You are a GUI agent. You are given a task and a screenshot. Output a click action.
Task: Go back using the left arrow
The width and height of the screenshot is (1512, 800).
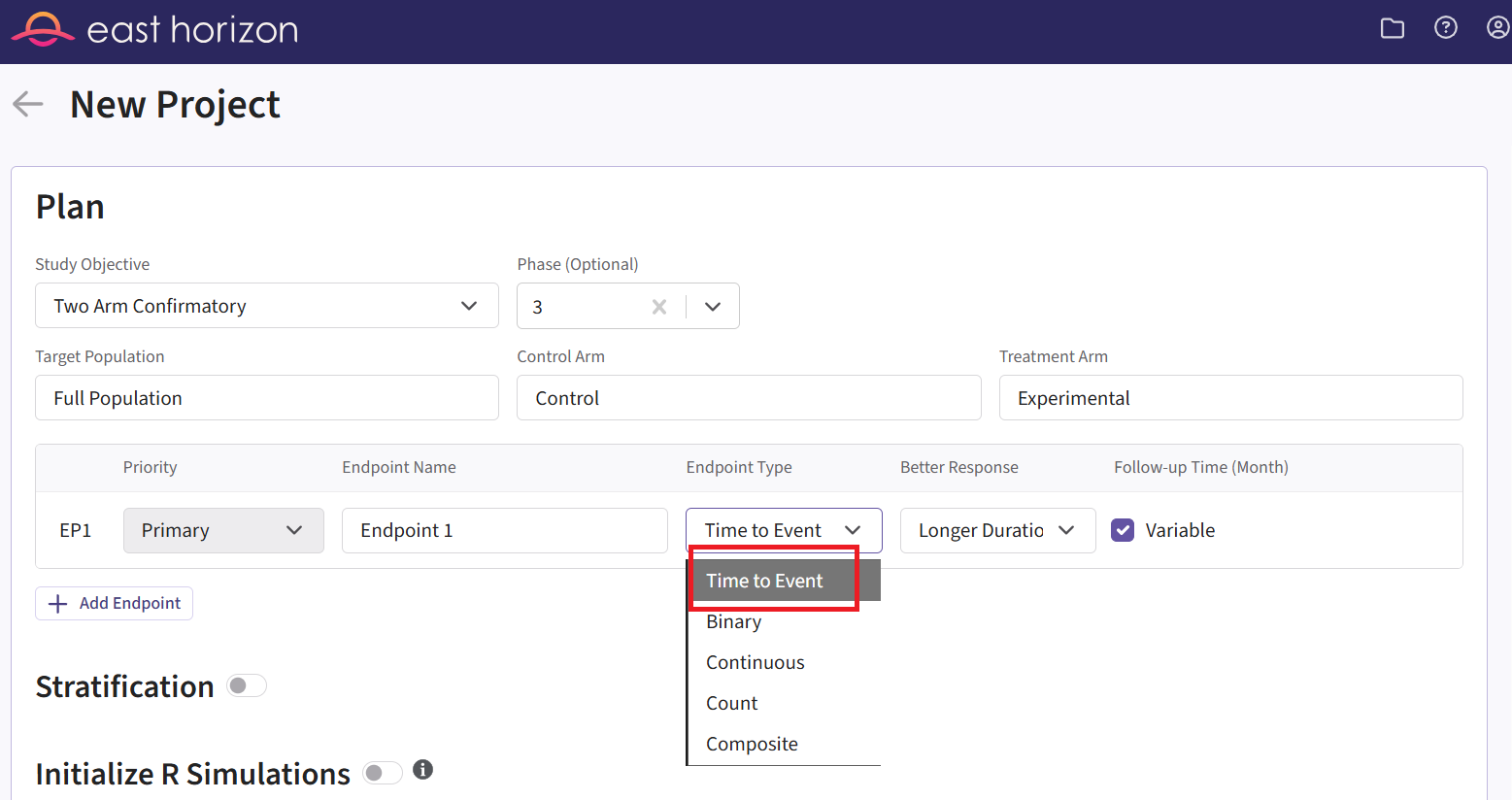(28, 104)
